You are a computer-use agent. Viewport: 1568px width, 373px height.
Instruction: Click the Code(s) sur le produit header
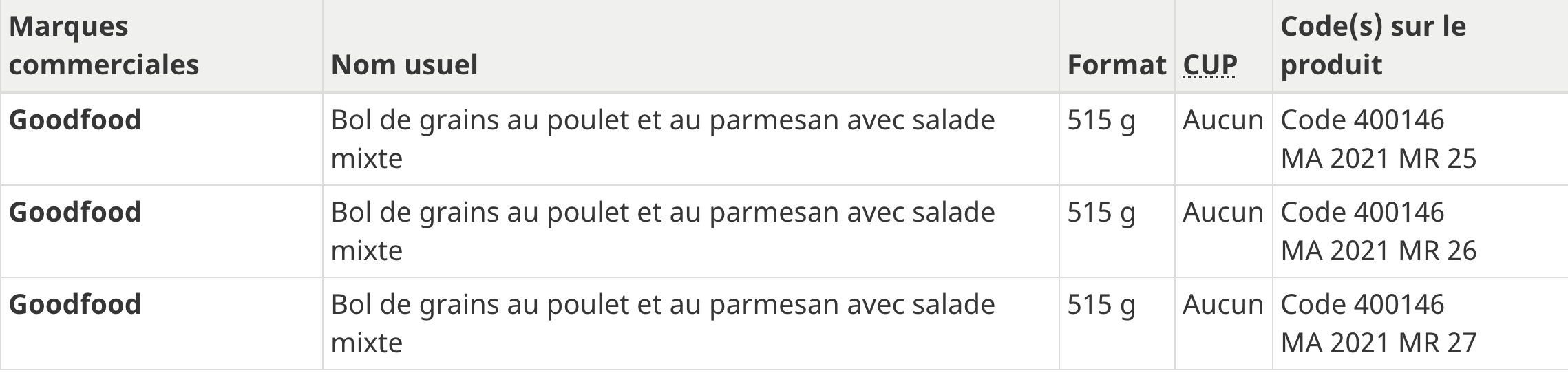[1373, 45]
